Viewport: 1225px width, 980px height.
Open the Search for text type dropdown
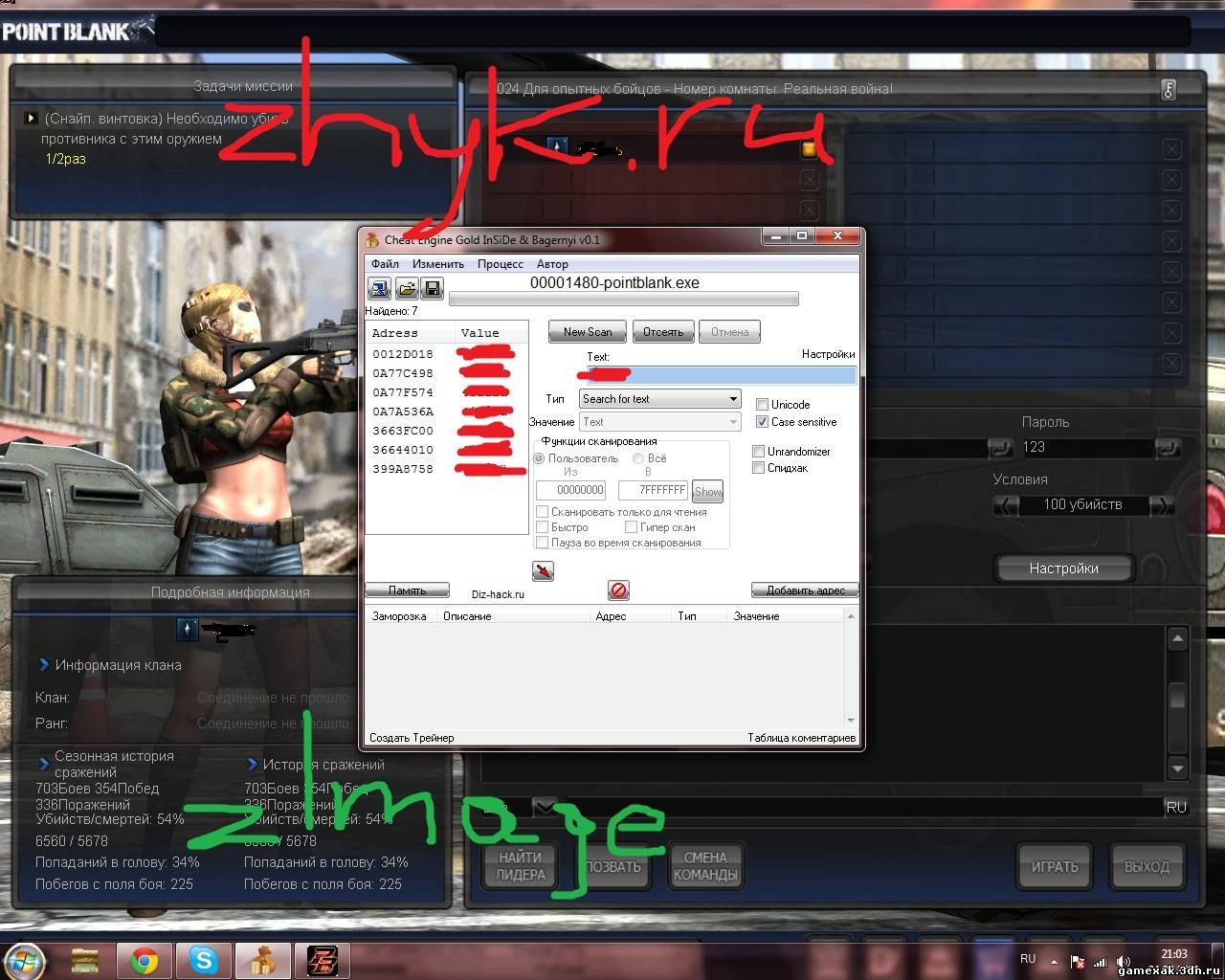(x=660, y=399)
